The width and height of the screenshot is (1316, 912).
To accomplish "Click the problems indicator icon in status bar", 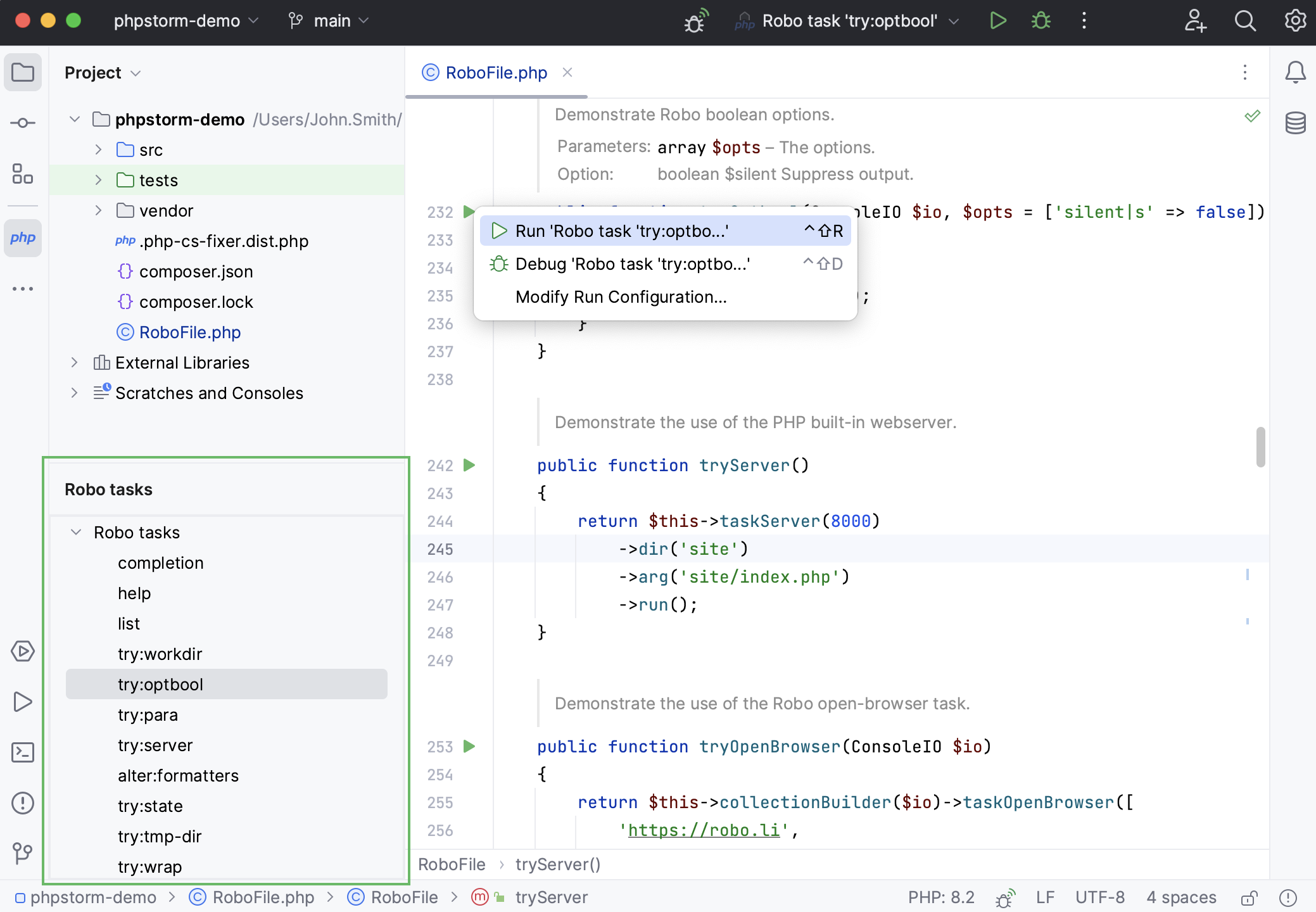I will coord(1288,897).
